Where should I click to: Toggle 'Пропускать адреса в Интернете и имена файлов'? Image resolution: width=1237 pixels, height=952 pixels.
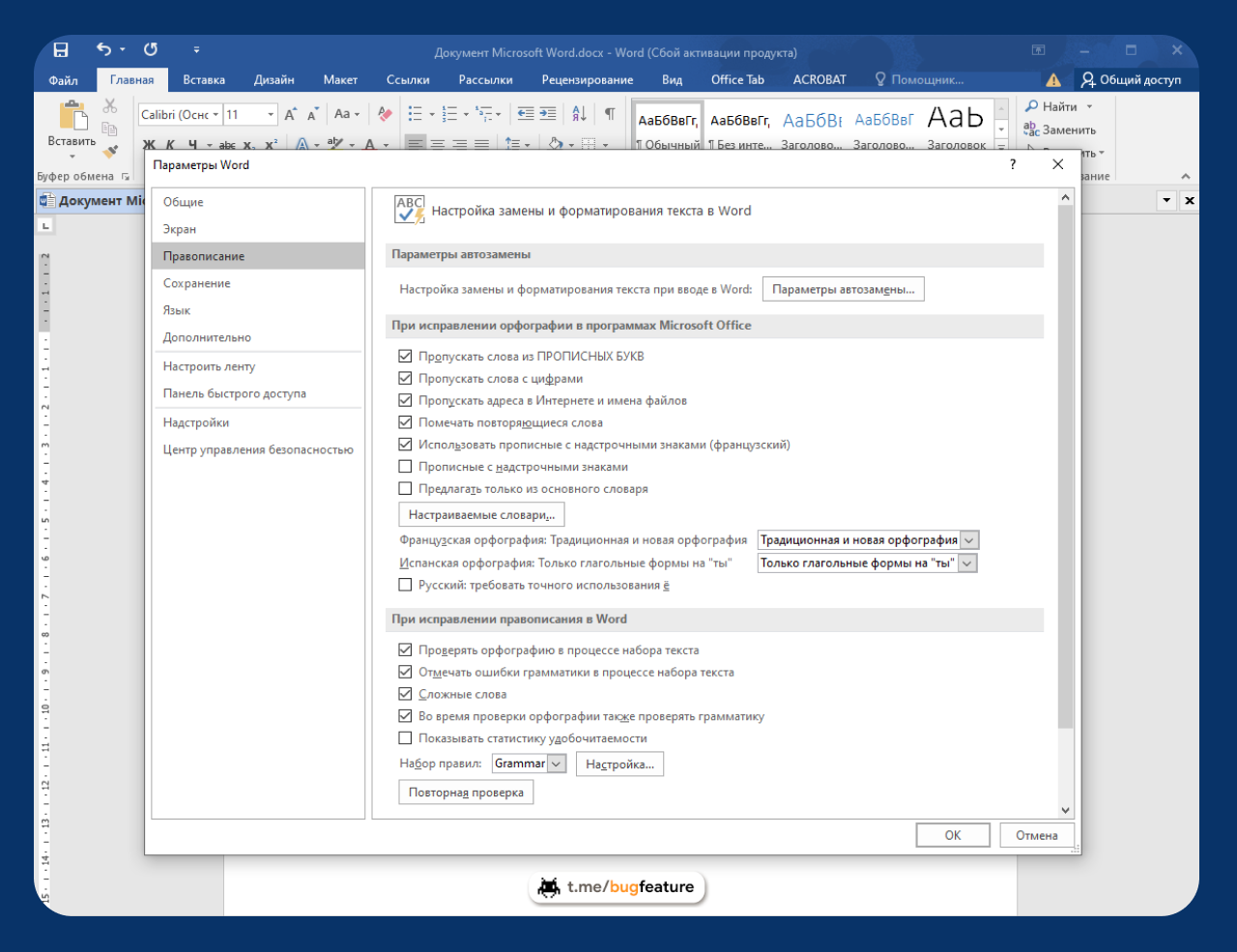(x=405, y=400)
